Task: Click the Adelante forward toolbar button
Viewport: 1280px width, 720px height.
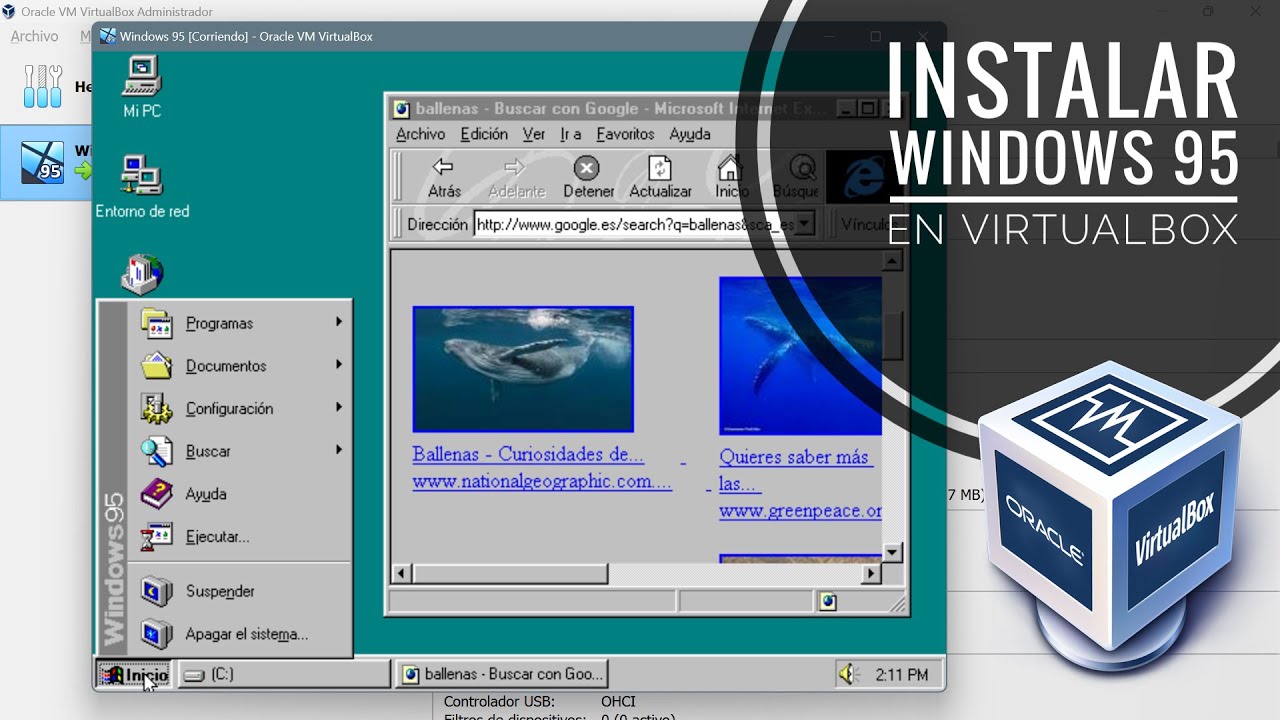Action: (x=517, y=177)
